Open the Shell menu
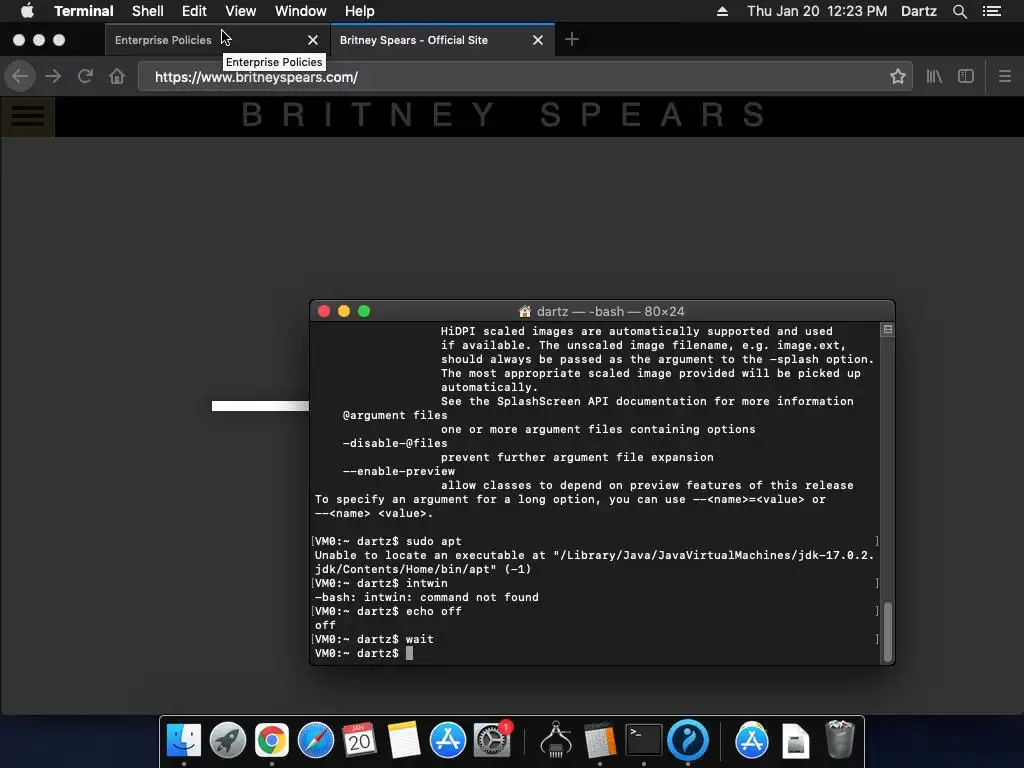This screenshot has height=768, width=1024. pyautogui.click(x=148, y=11)
